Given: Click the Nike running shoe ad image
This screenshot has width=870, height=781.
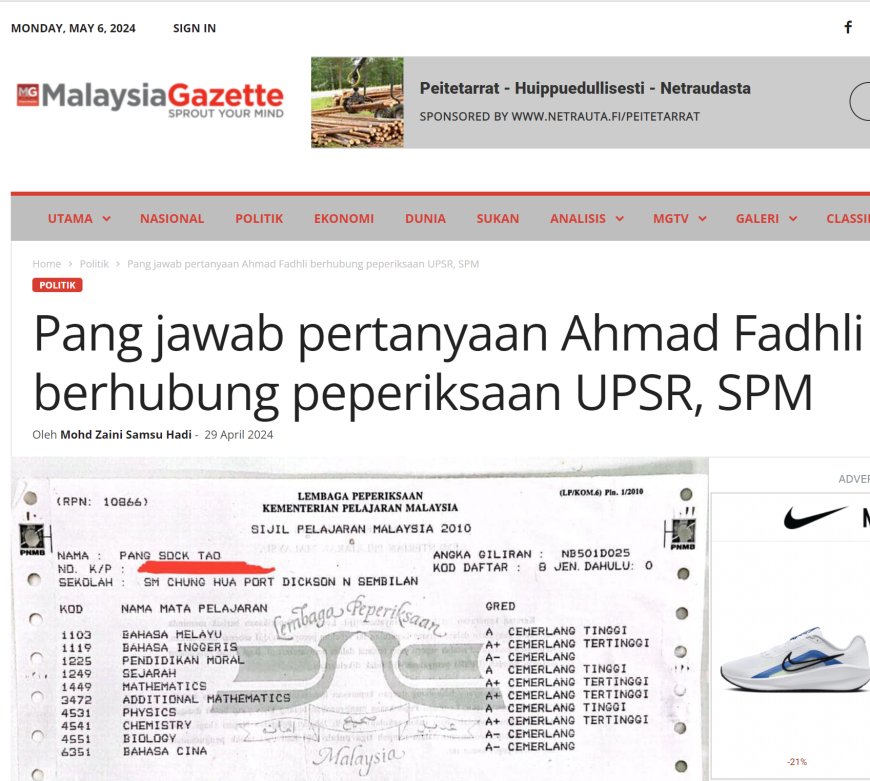Looking at the screenshot, I should pos(794,660).
